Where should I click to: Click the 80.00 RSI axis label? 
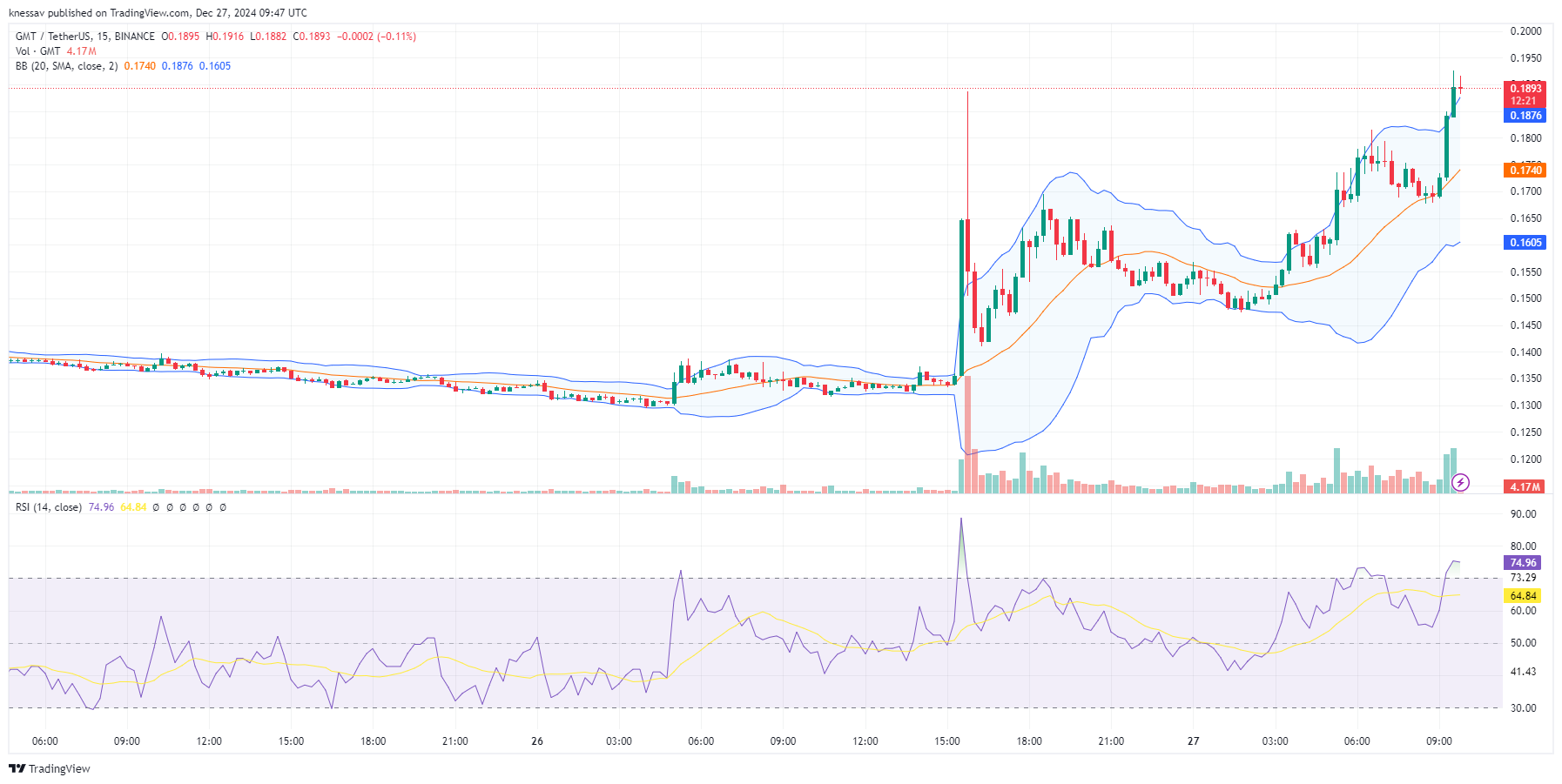[x=1523, y=546]
